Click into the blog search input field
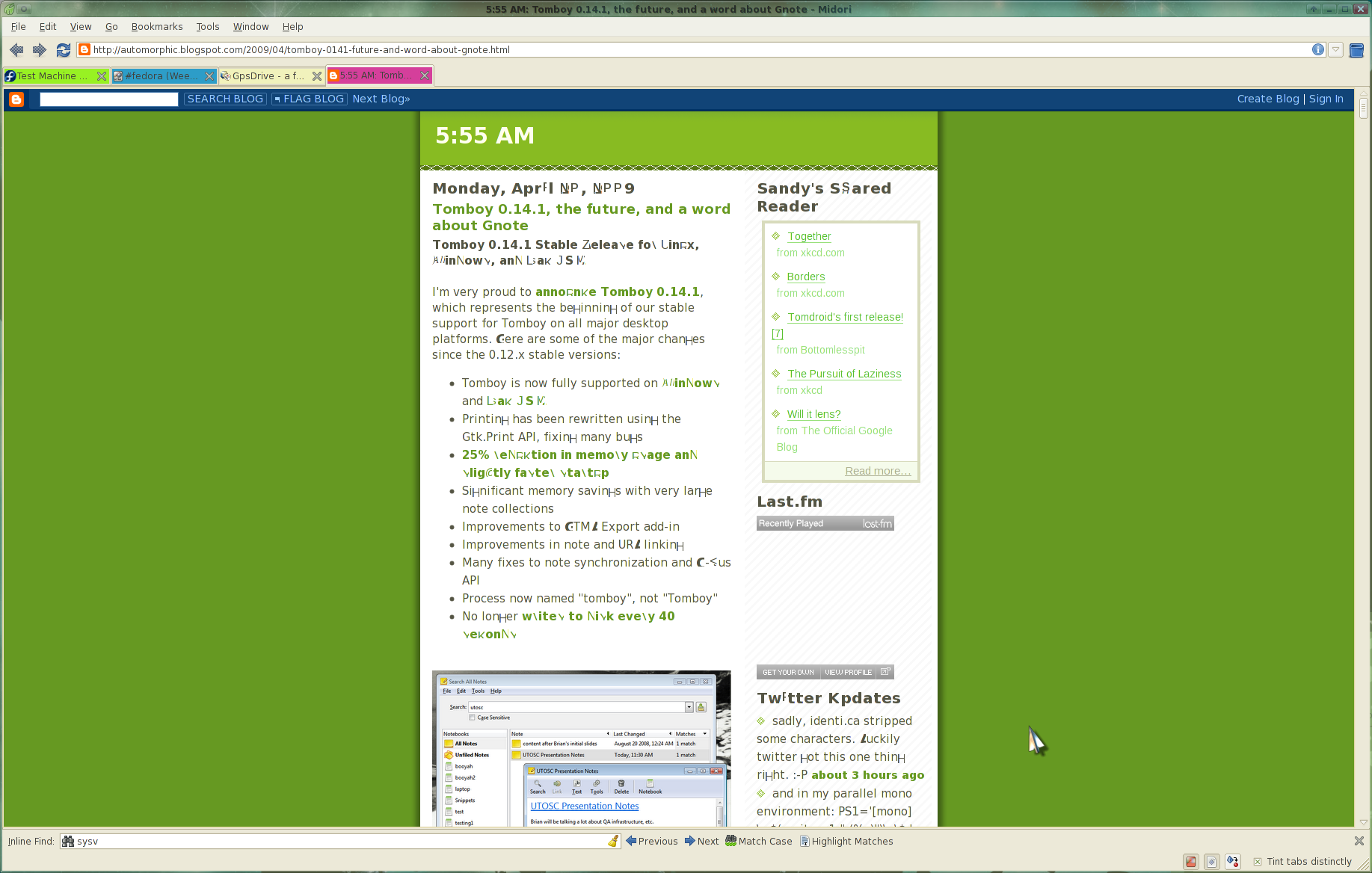1372x873 pixels. click(x=109, y=99)
